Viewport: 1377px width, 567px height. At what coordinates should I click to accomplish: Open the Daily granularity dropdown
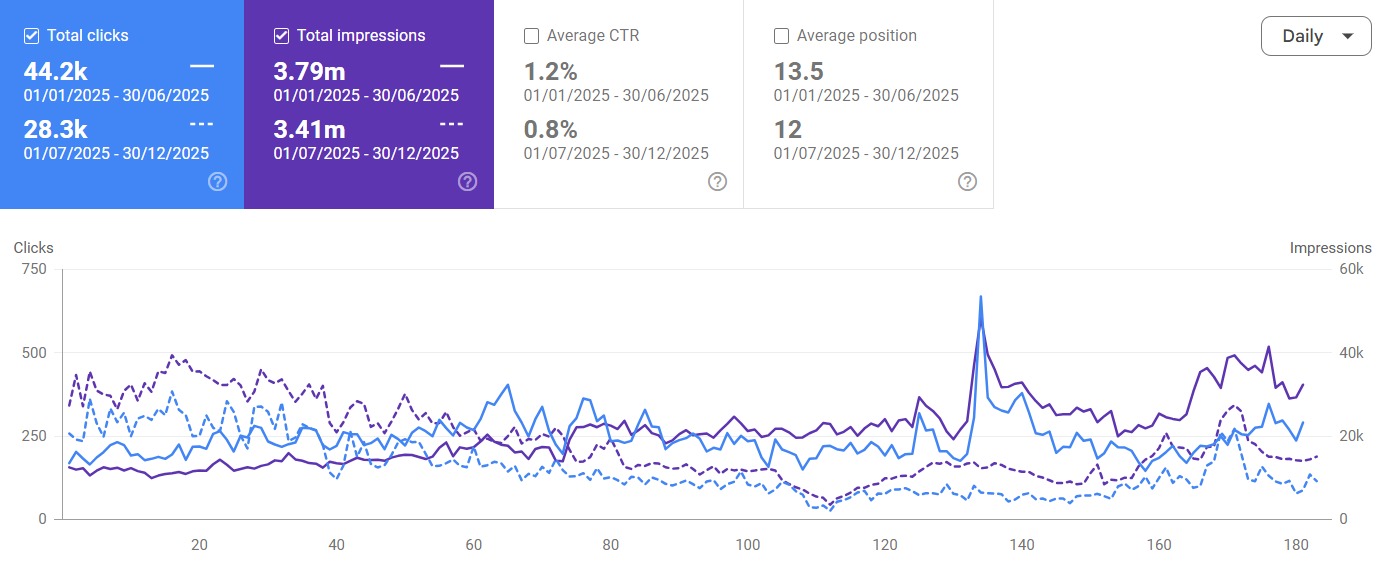tap(1316, 36)
